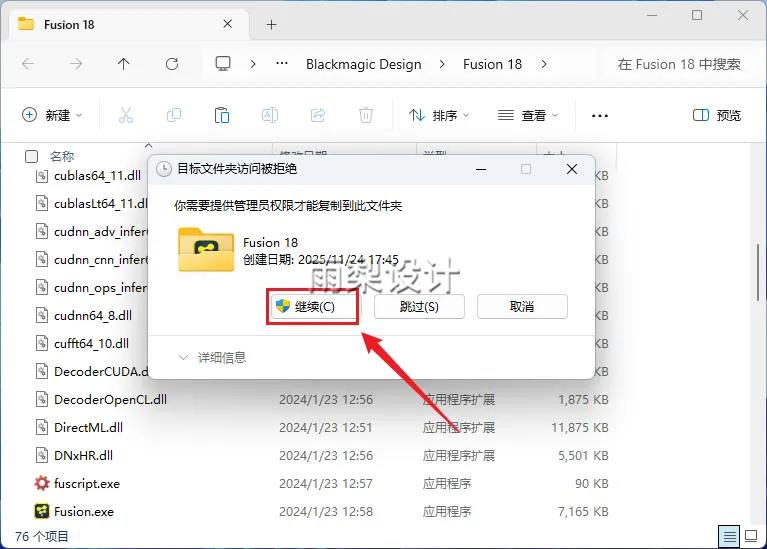Select file DirectML.dll

click(x=88, y=428)
